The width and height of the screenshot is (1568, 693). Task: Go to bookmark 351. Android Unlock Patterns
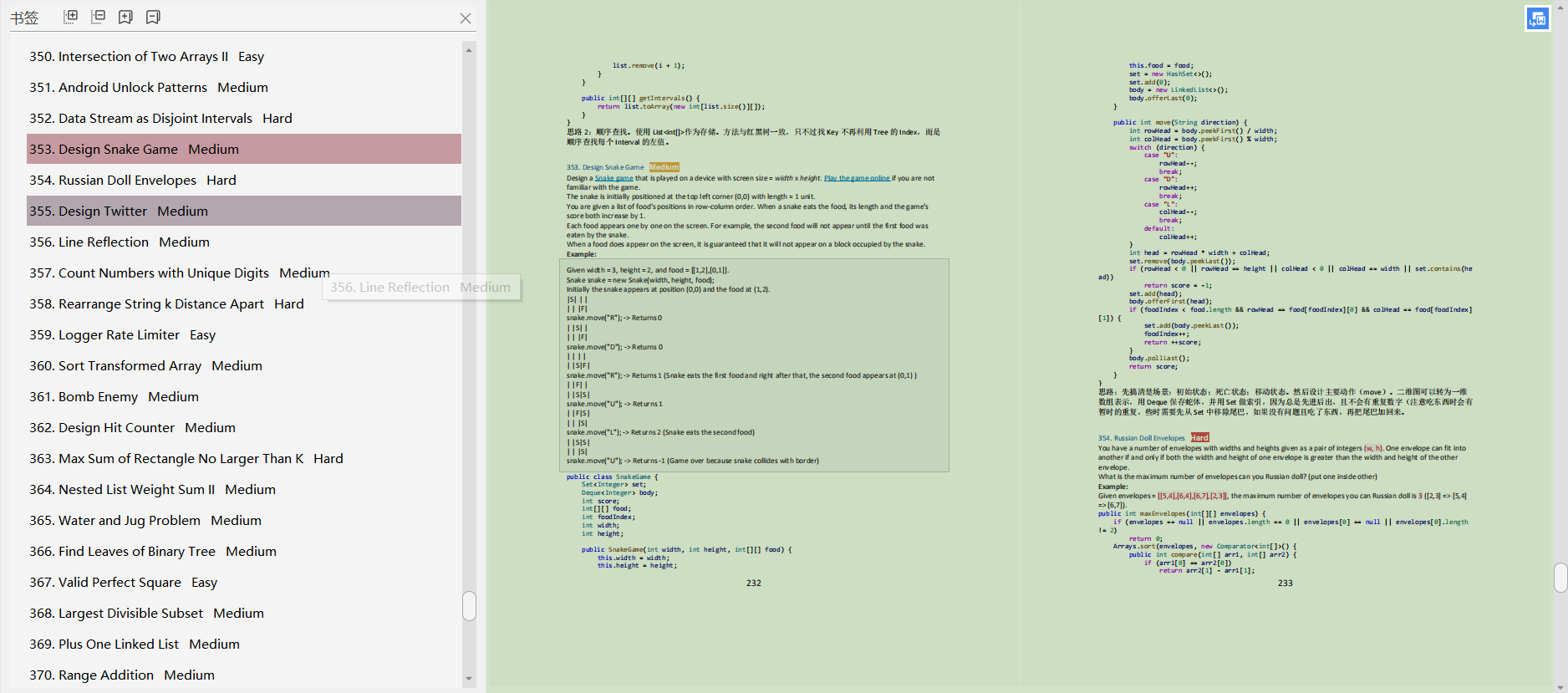click(x=244, y=88)
